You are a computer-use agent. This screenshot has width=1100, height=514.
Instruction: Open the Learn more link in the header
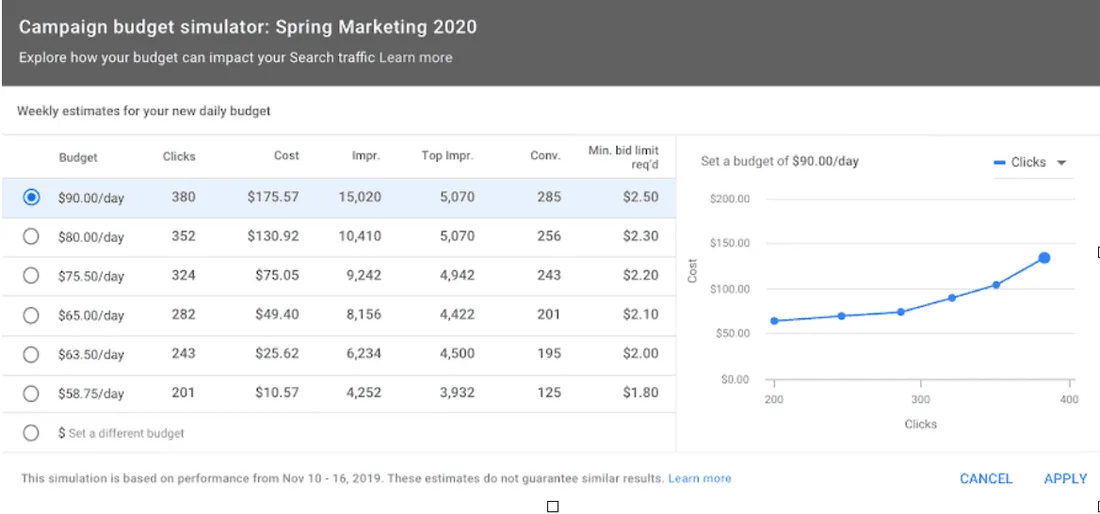coord(415,58)
